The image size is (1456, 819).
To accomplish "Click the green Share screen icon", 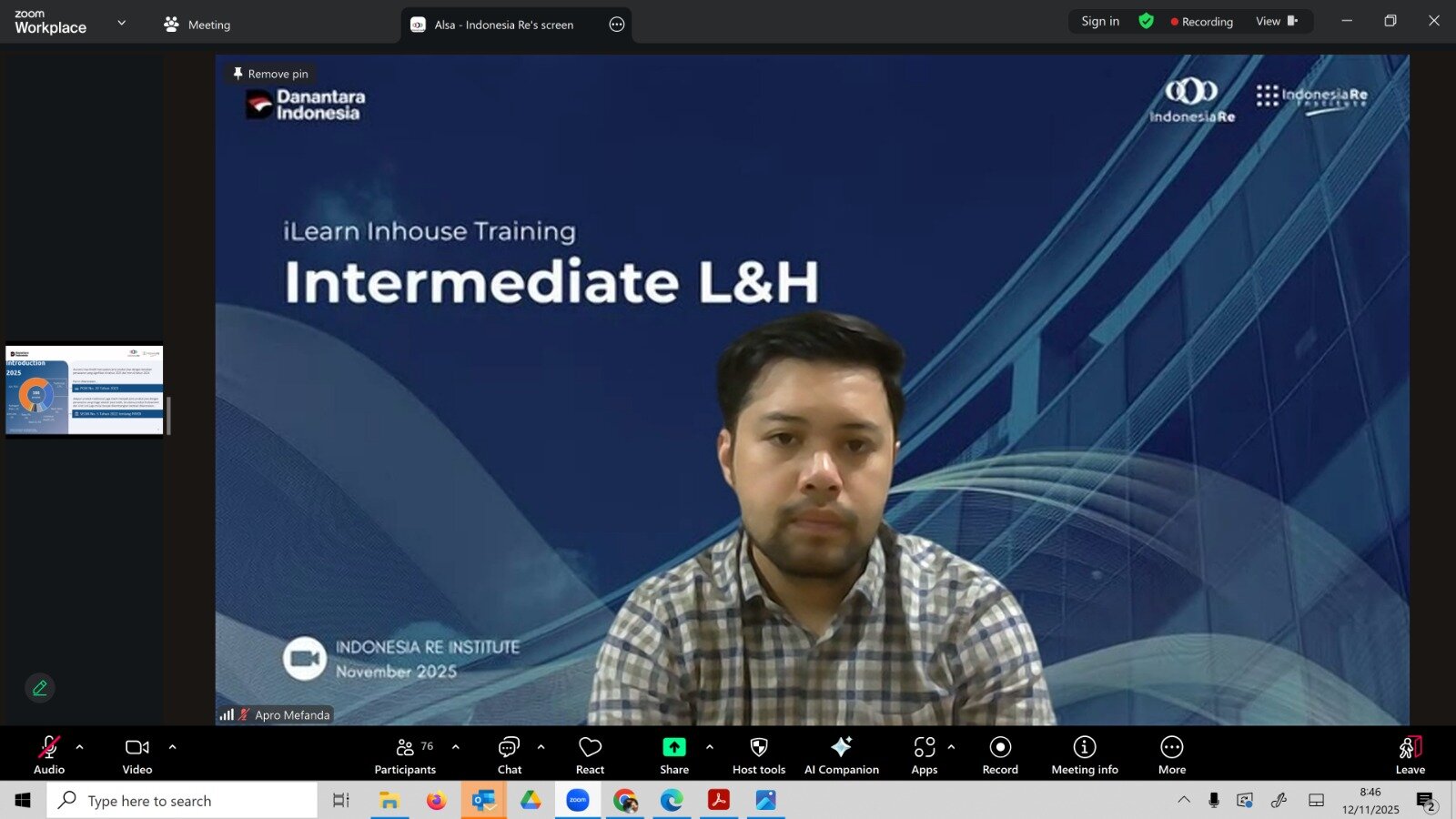I will point(673,747).
